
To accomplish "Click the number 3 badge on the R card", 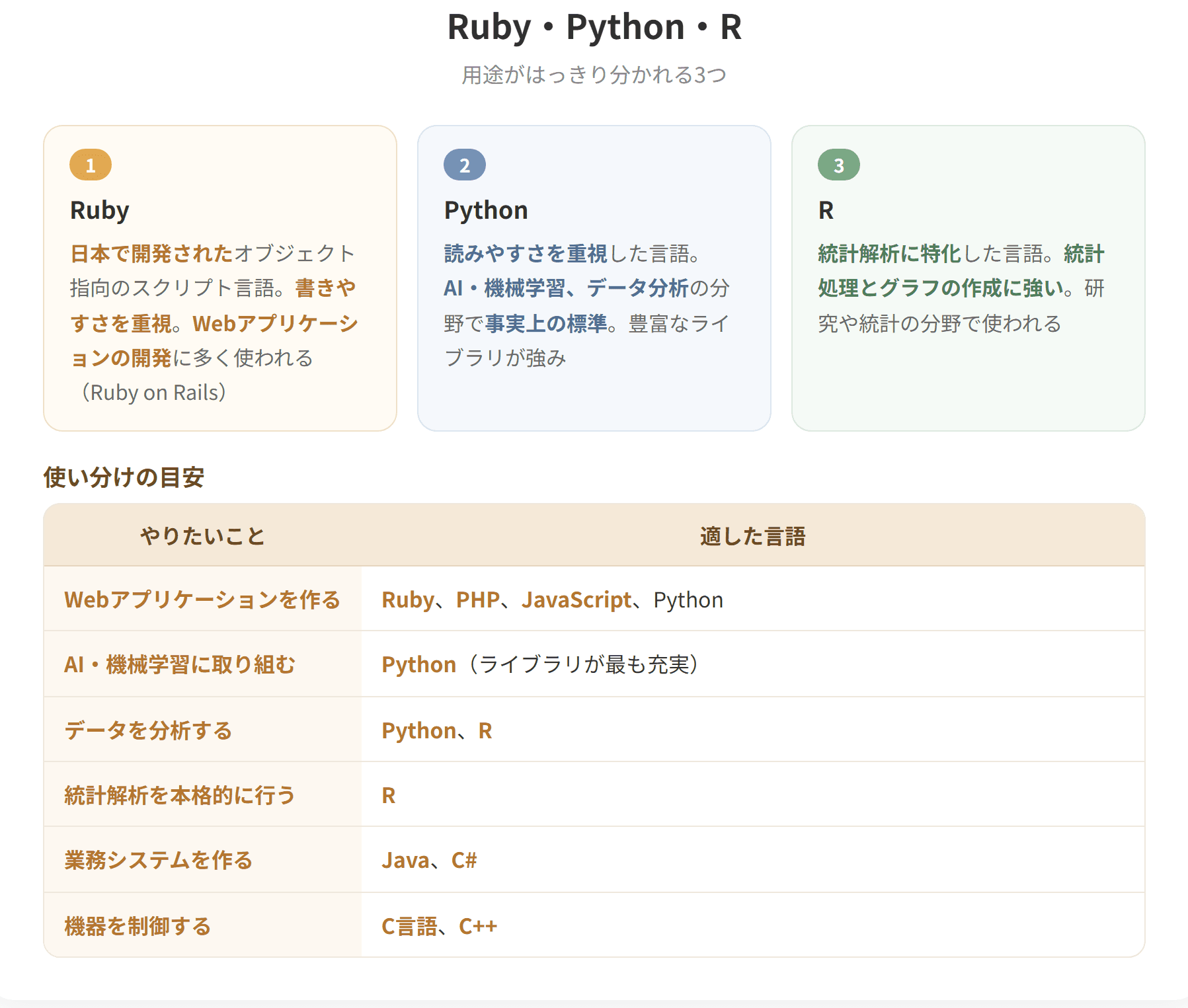I will click(x=839, y=165).
